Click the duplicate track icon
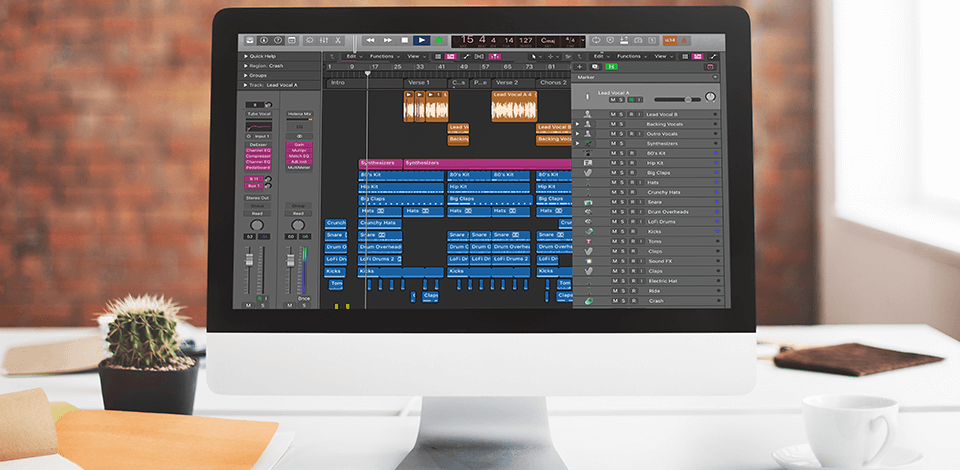 pos(594,67)
